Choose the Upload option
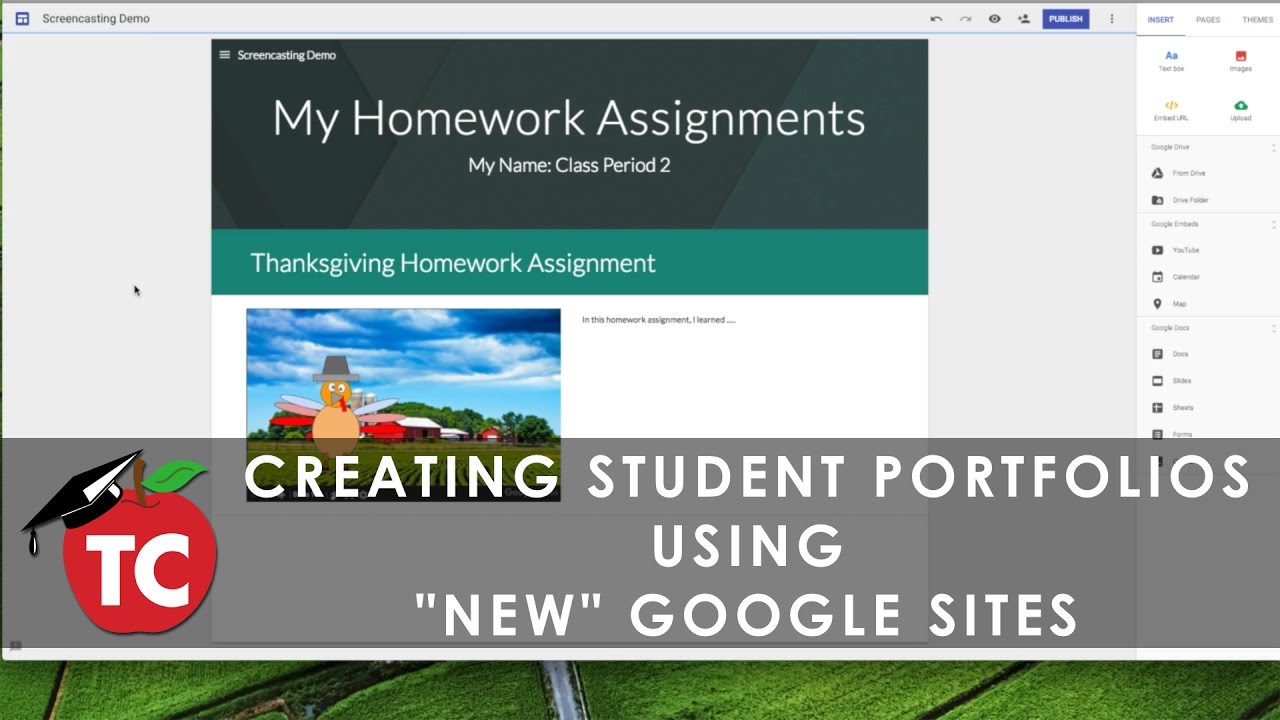Image resolution: width=1280 pixels, height=720 pixels. click(1240, 110)
